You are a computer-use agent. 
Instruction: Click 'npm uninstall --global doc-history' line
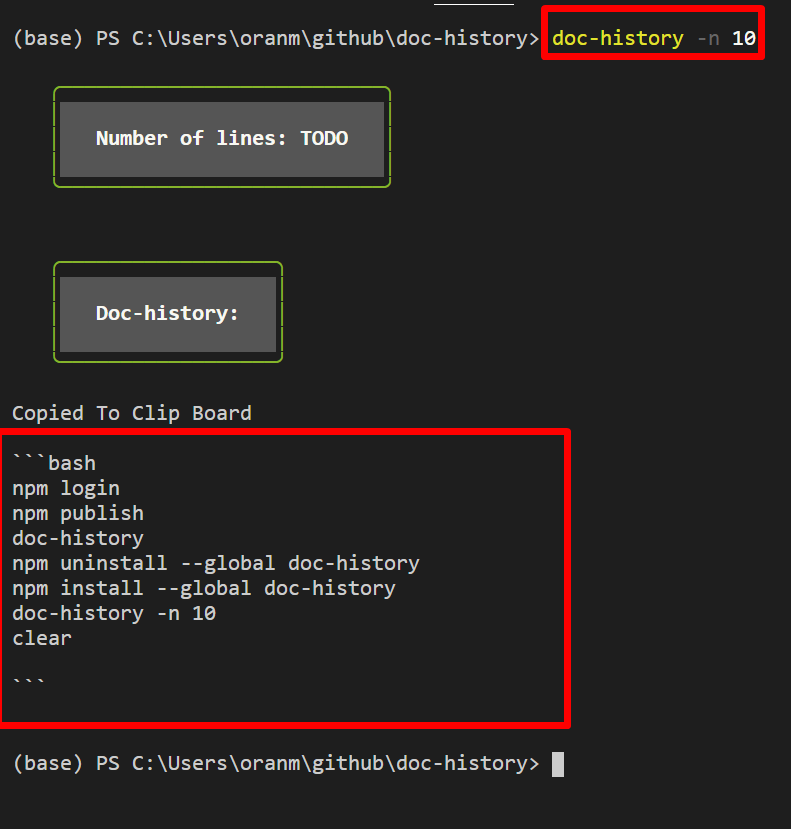click(x=216, y=563)
